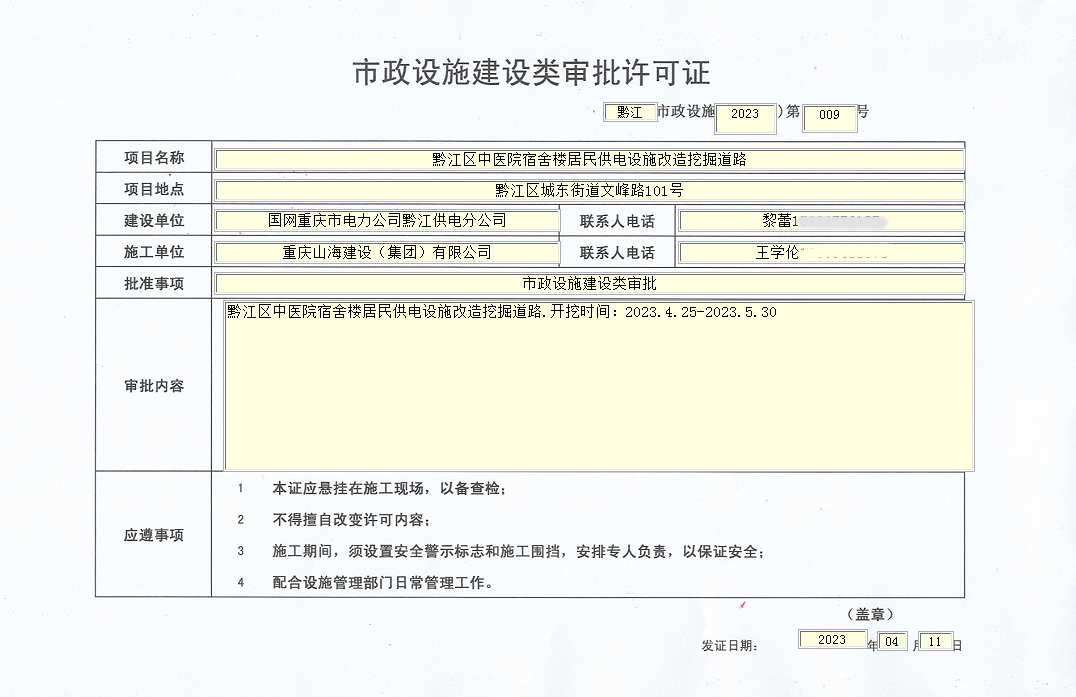The image size is (1076, 697).
Task: Click the 市政设施 text beside the 黔江 field
Action: coord(686,111)
